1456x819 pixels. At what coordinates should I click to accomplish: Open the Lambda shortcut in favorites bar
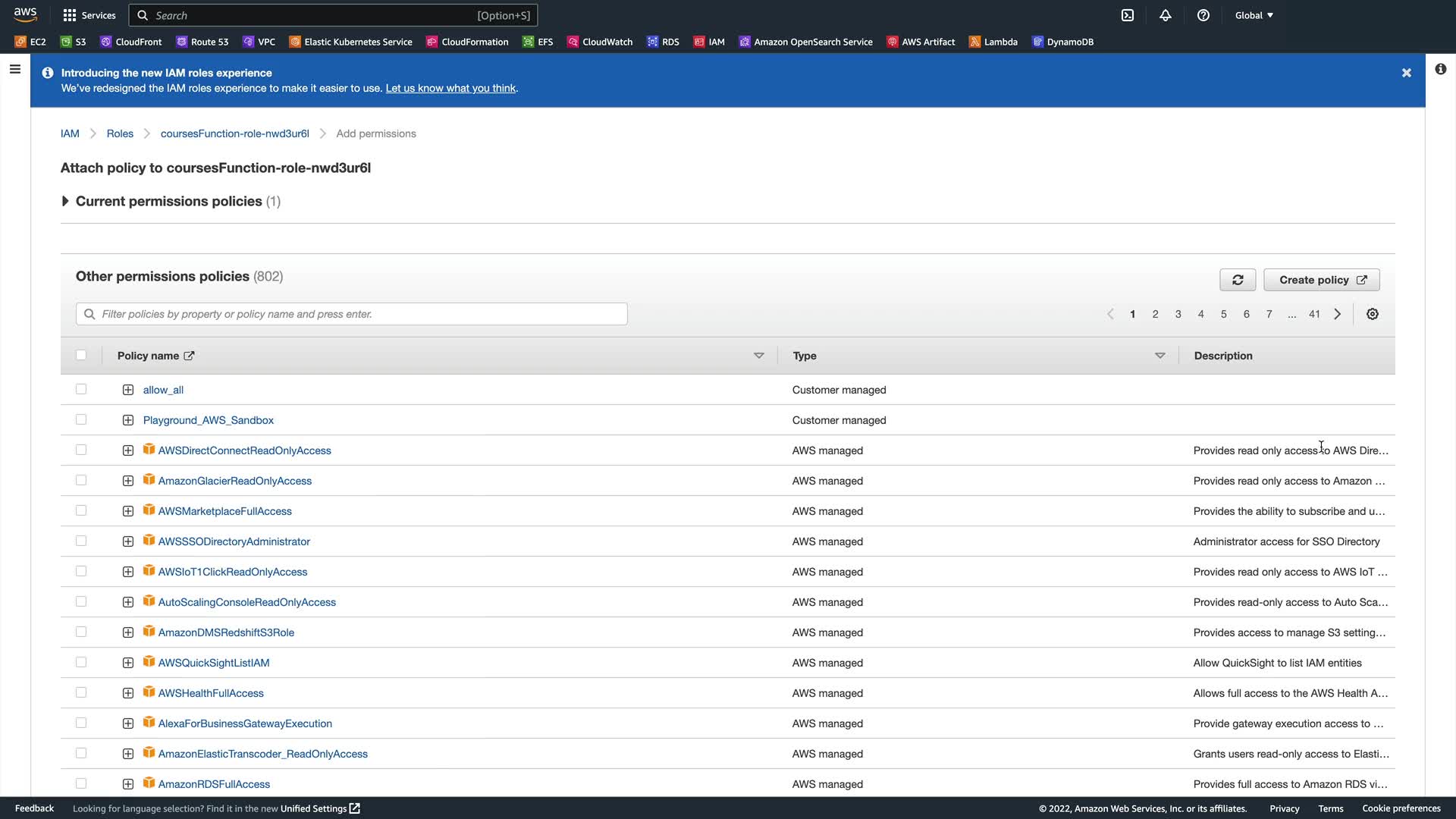[x=993, y=42]
